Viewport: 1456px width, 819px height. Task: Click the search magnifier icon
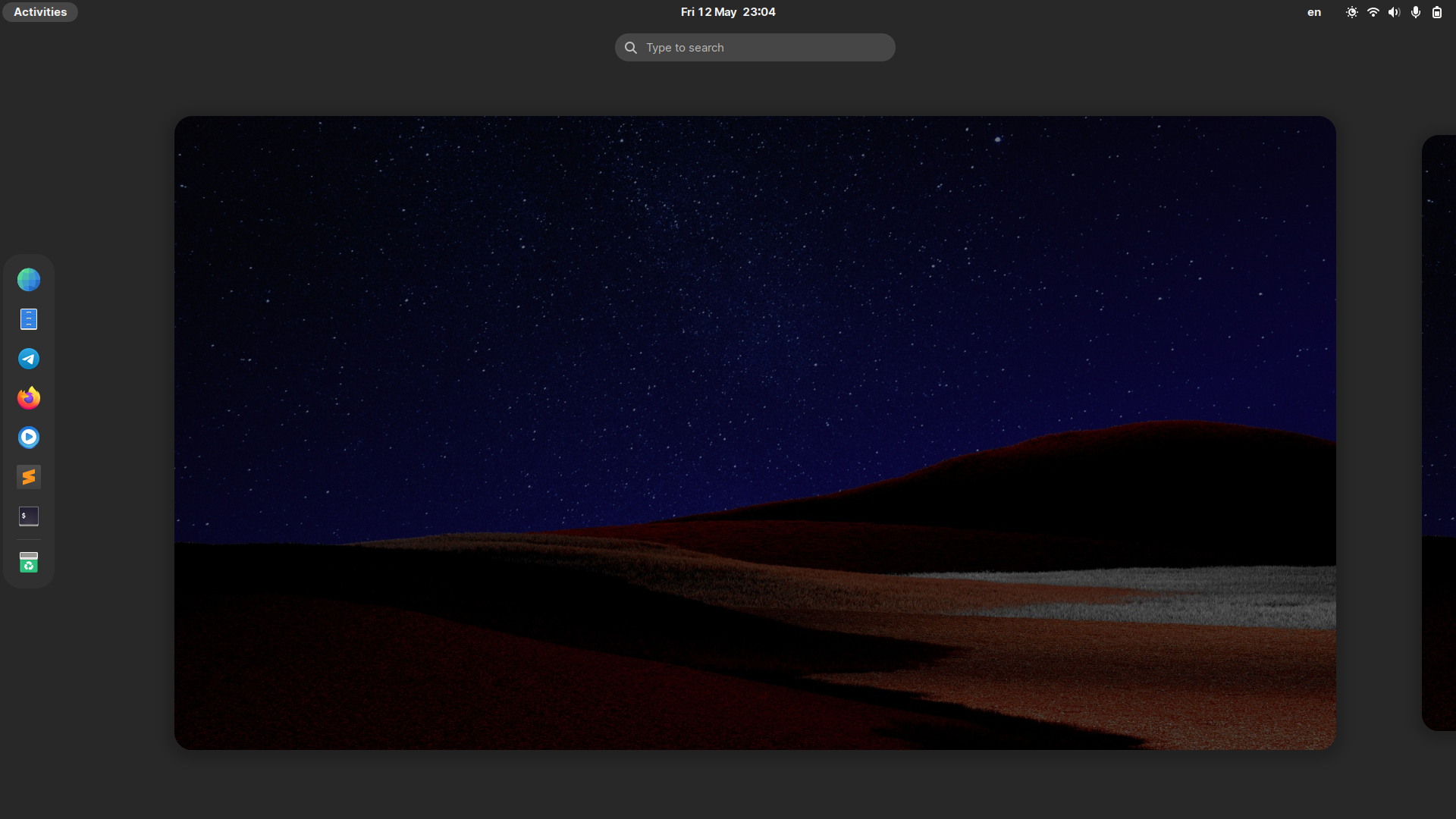(630, 48)
